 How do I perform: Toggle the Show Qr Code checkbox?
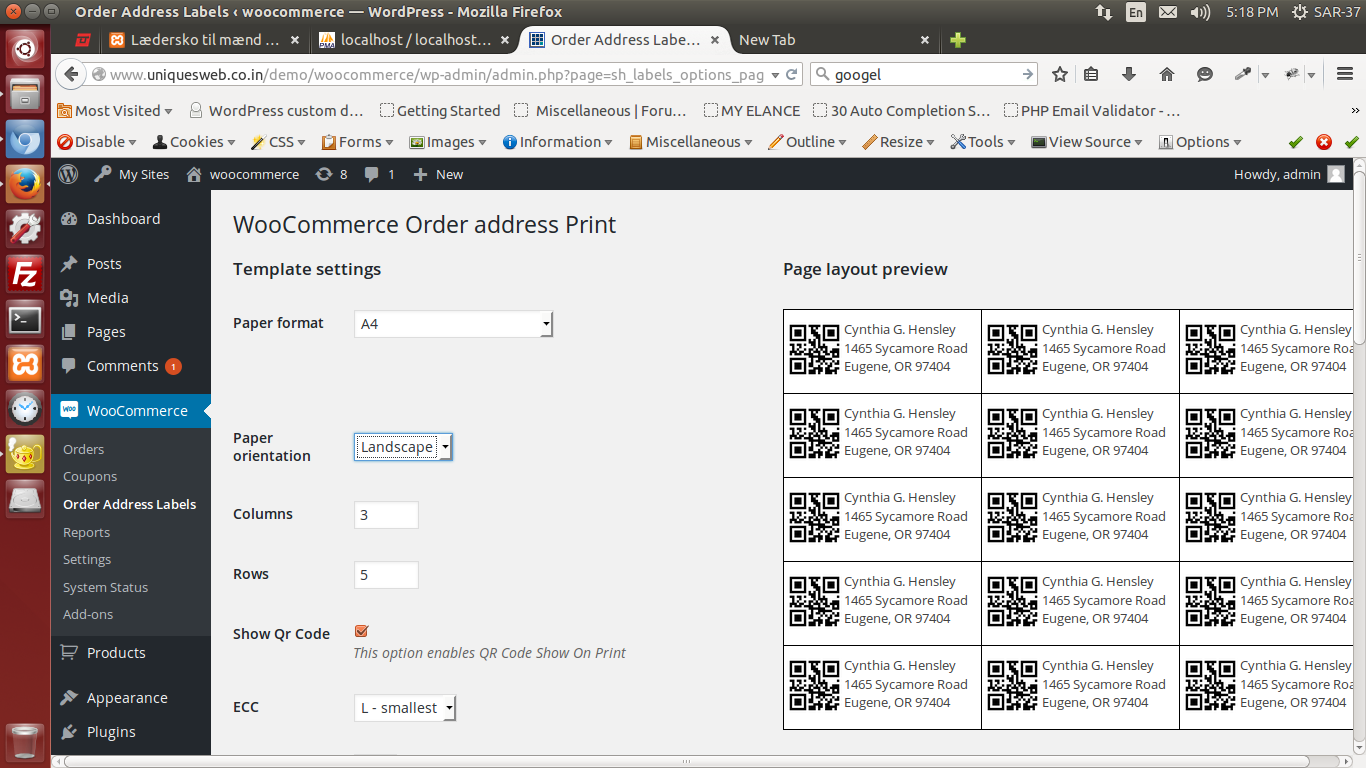point(361,631)
